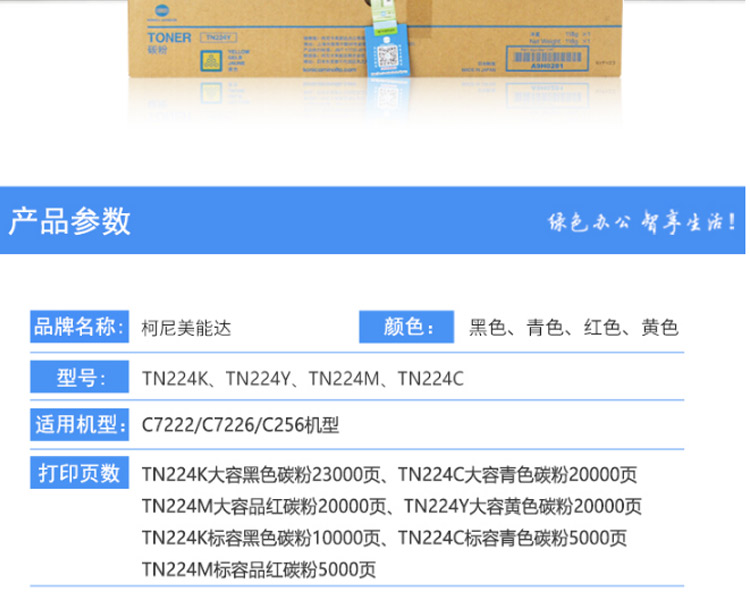The image size is (750, 592).
Task: Click the color list 黑色、青色、红色、黄色
Action: point(574,328)
